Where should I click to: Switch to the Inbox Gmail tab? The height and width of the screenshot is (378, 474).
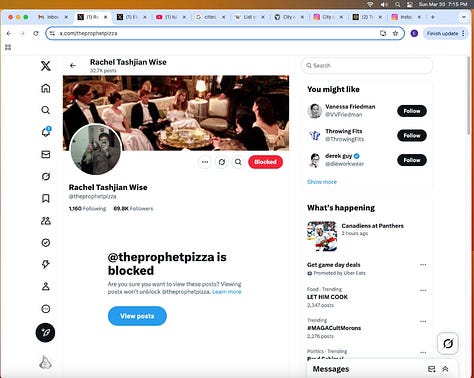pos(53,17)
